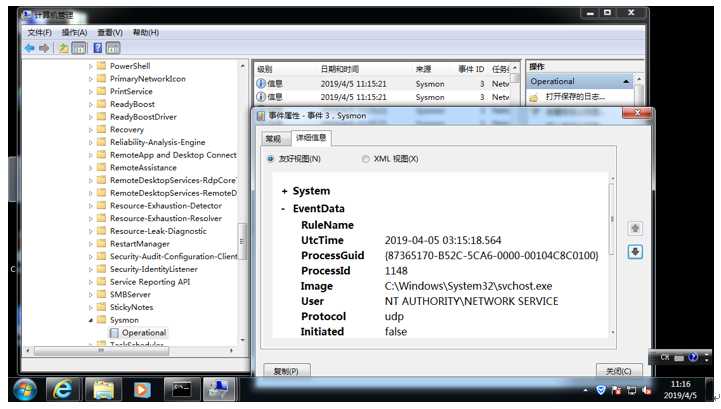This screenshot has width=721, height=409.
Task: Switch to the 常规 tab
Action: pyautogui.click(x=273, y=138)
